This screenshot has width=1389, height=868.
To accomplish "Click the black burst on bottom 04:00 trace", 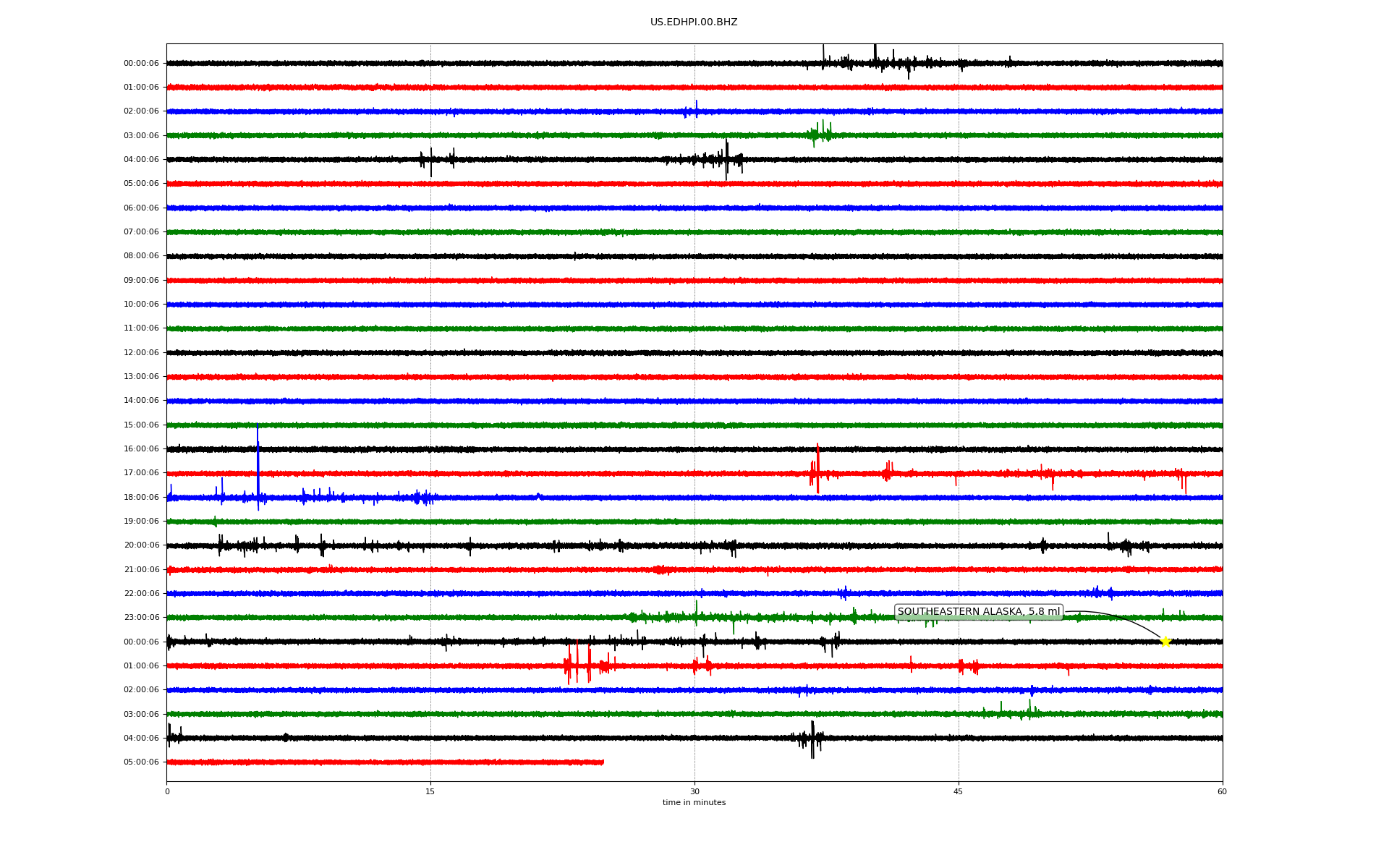I will point(812,739).
